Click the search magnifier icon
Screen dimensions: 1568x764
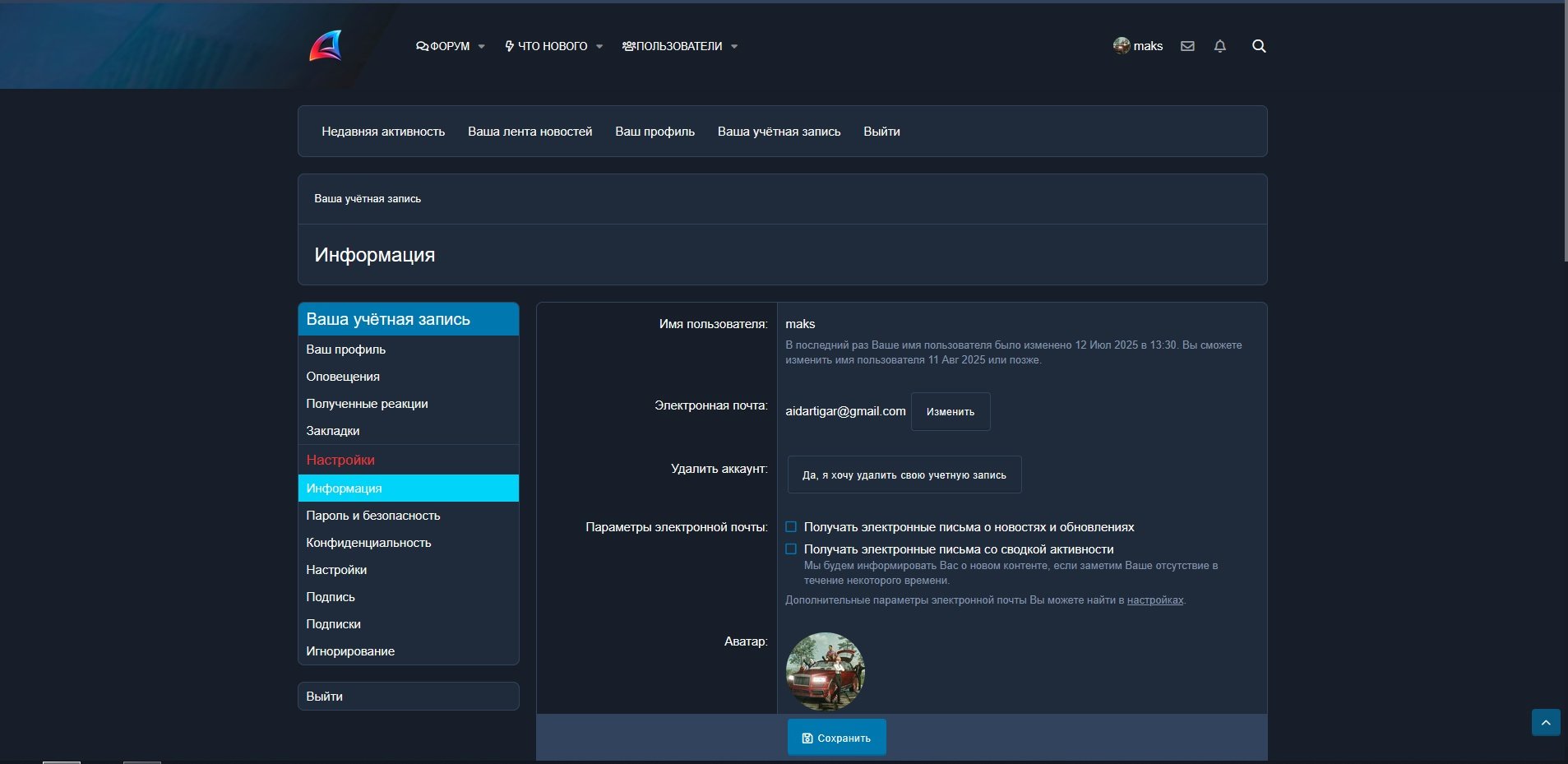[1259, 46]
